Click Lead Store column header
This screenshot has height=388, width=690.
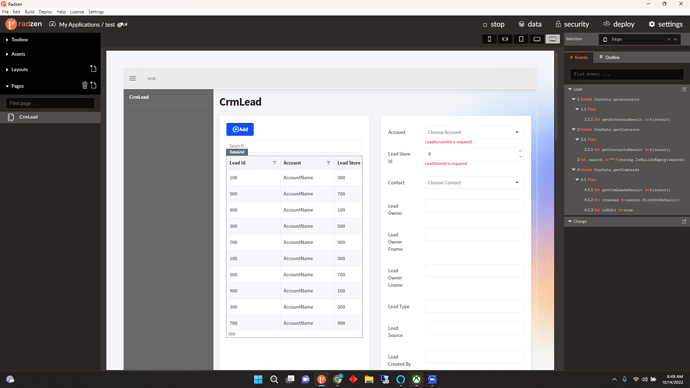click(x=349, y=163)
